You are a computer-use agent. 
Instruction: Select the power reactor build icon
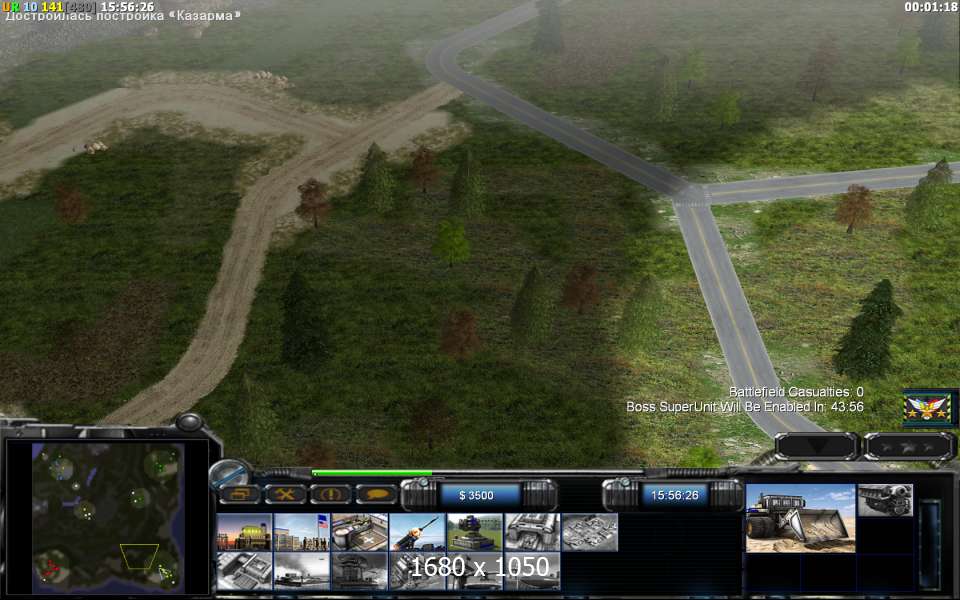[x=244, y=532]
